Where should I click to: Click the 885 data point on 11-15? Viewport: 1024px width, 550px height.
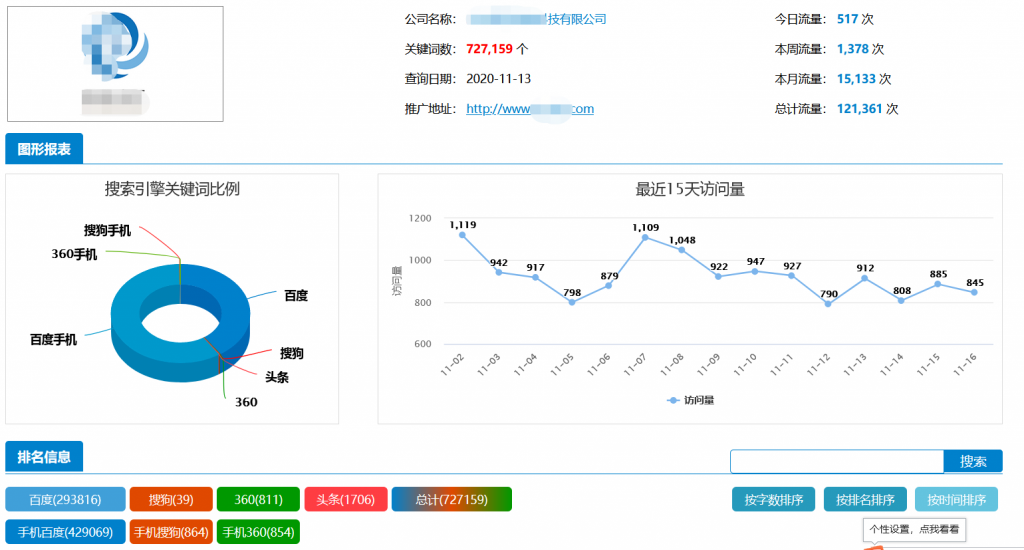(938, 284)
